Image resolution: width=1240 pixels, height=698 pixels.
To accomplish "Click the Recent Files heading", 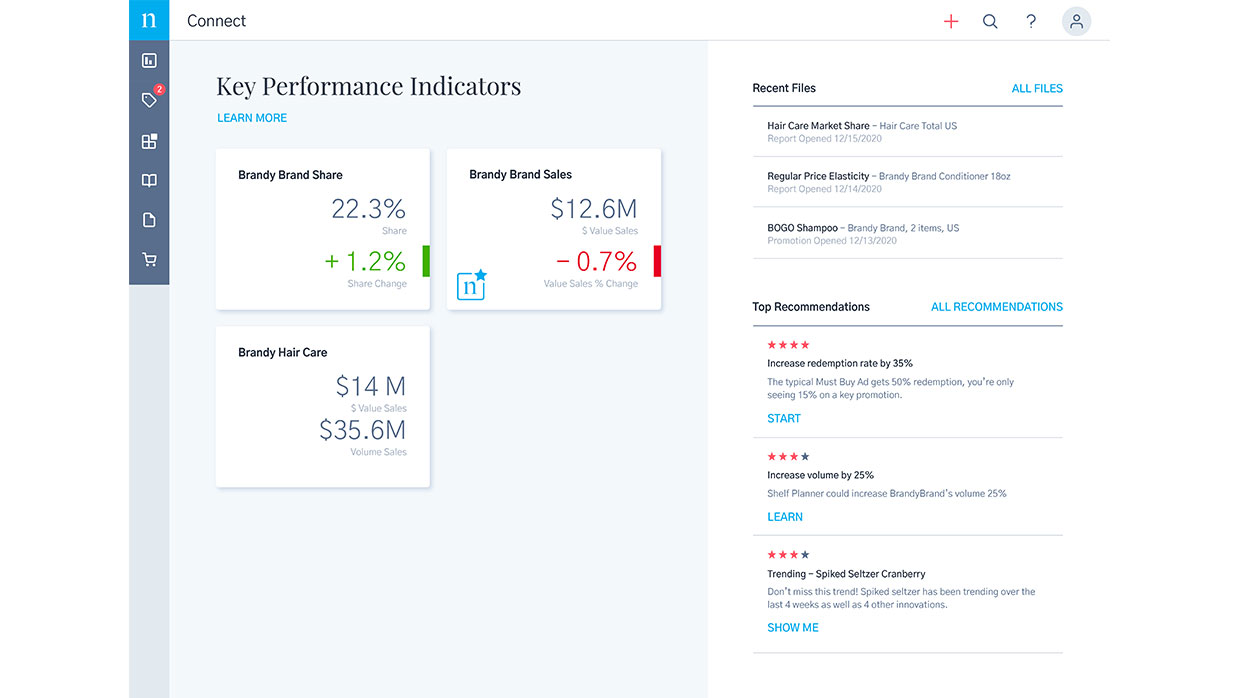I will point(784,89).
